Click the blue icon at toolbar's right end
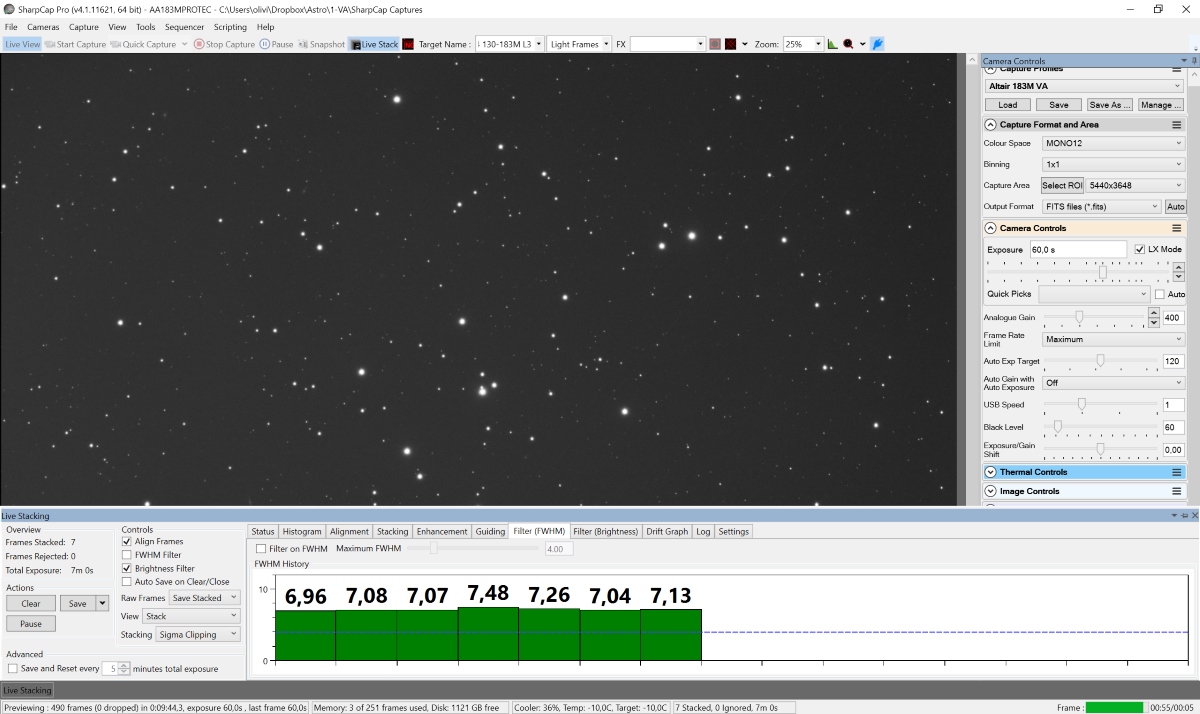The height and width of the screenshot is (714, 1200). tap(877, 44)
